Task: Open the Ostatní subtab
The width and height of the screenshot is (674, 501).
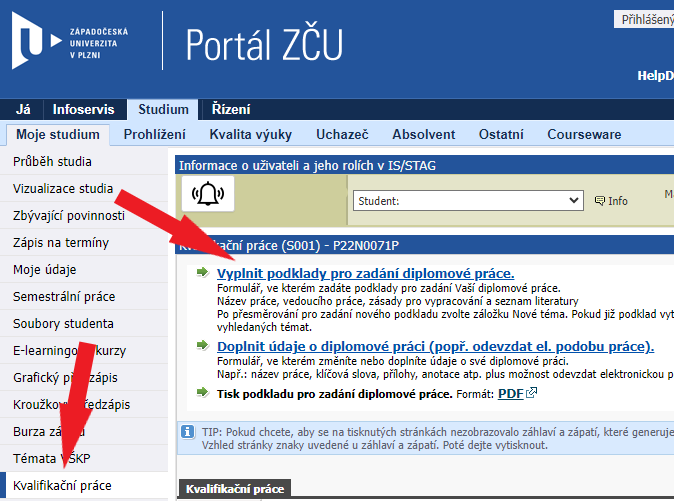Action: pyautogui.click(x=501, y=134)
